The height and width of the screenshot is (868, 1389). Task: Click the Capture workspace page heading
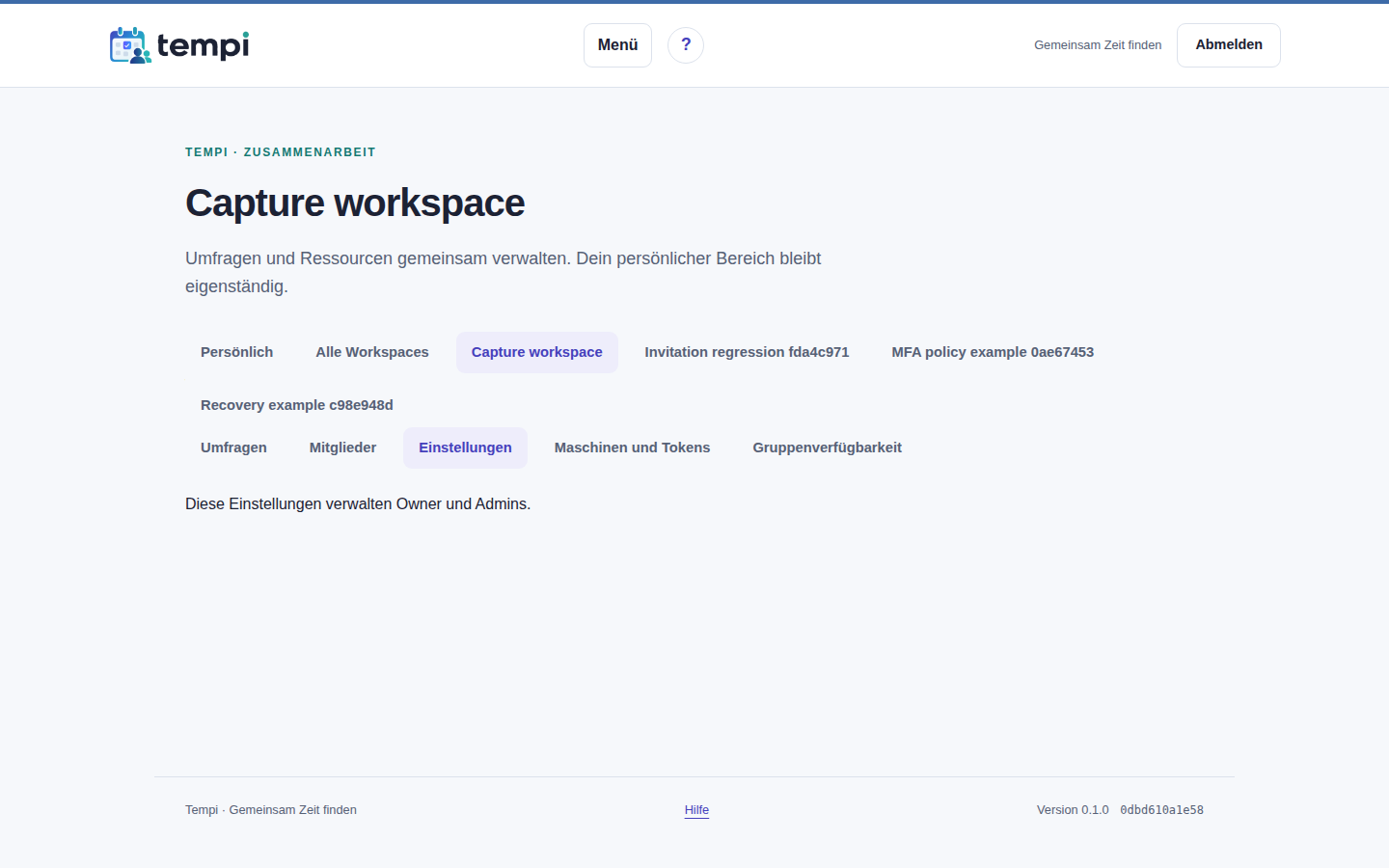[x=355, y=203]
